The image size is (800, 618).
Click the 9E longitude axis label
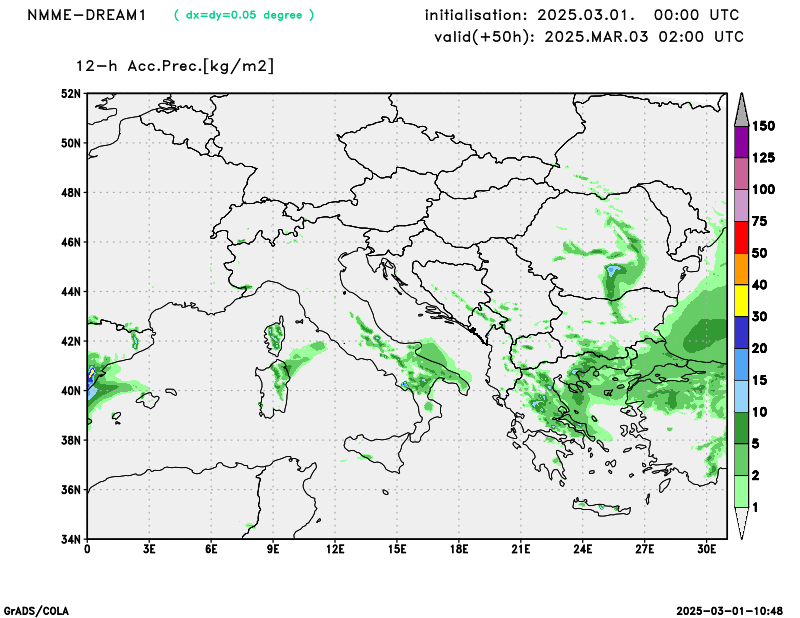(273, 550)
